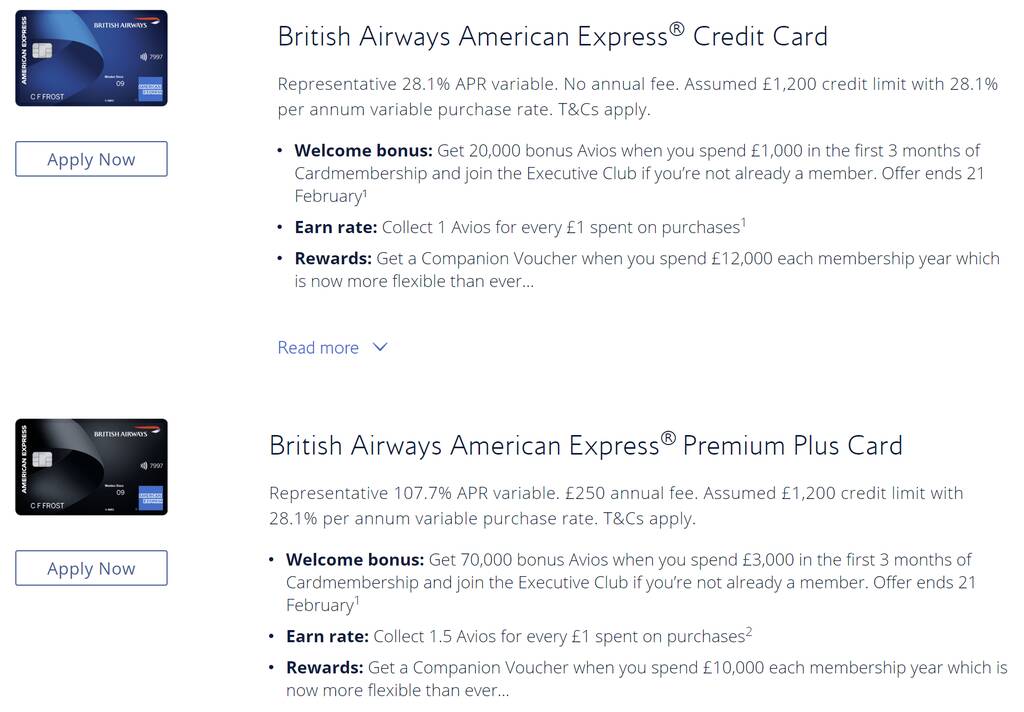This screenshot has width=1024, height=712.
Task: Open footnote 1 after Premium Plus welcome bonus
Action: tap(357, 600)
